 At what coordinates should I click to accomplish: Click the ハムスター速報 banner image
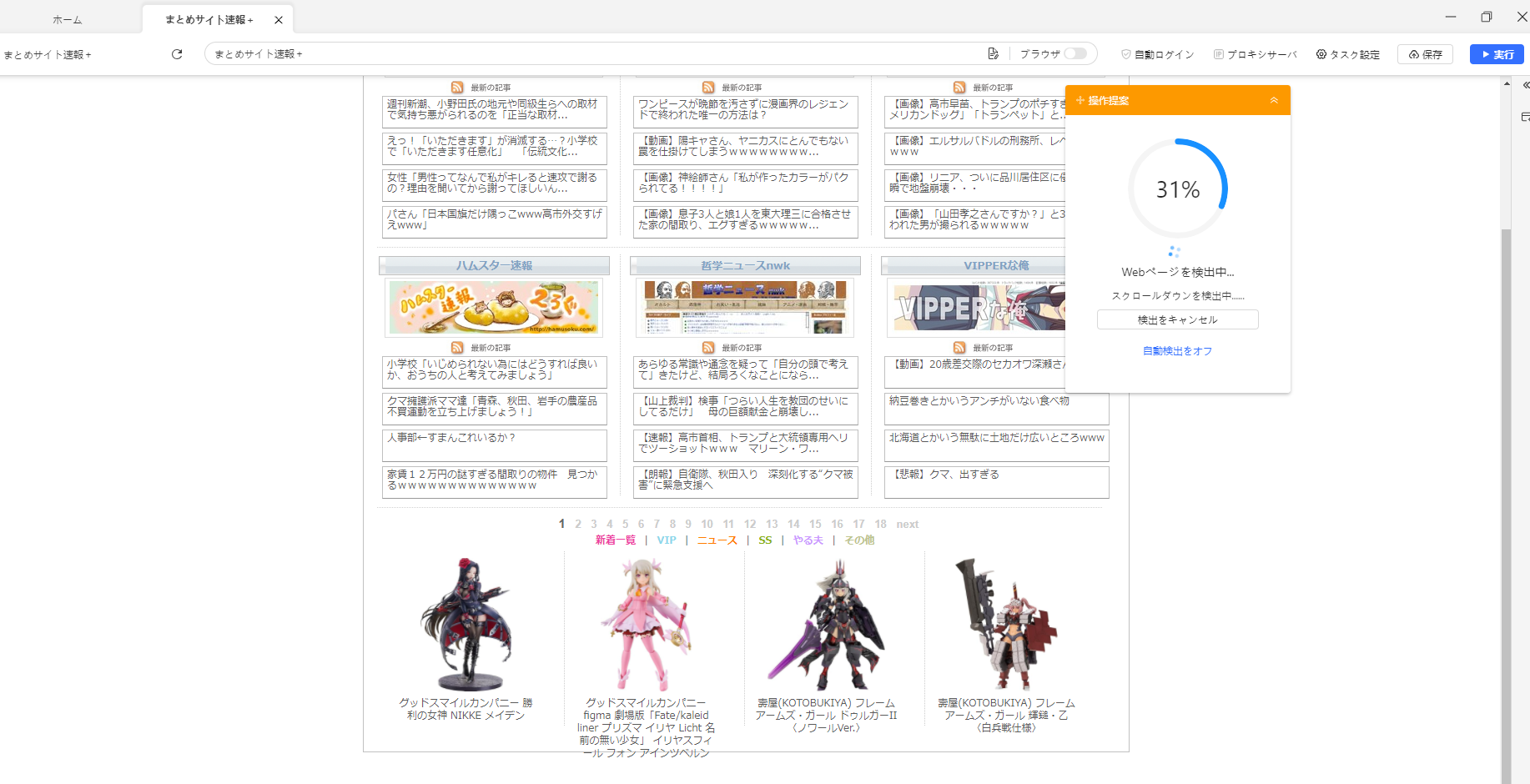tap(494, 307)
